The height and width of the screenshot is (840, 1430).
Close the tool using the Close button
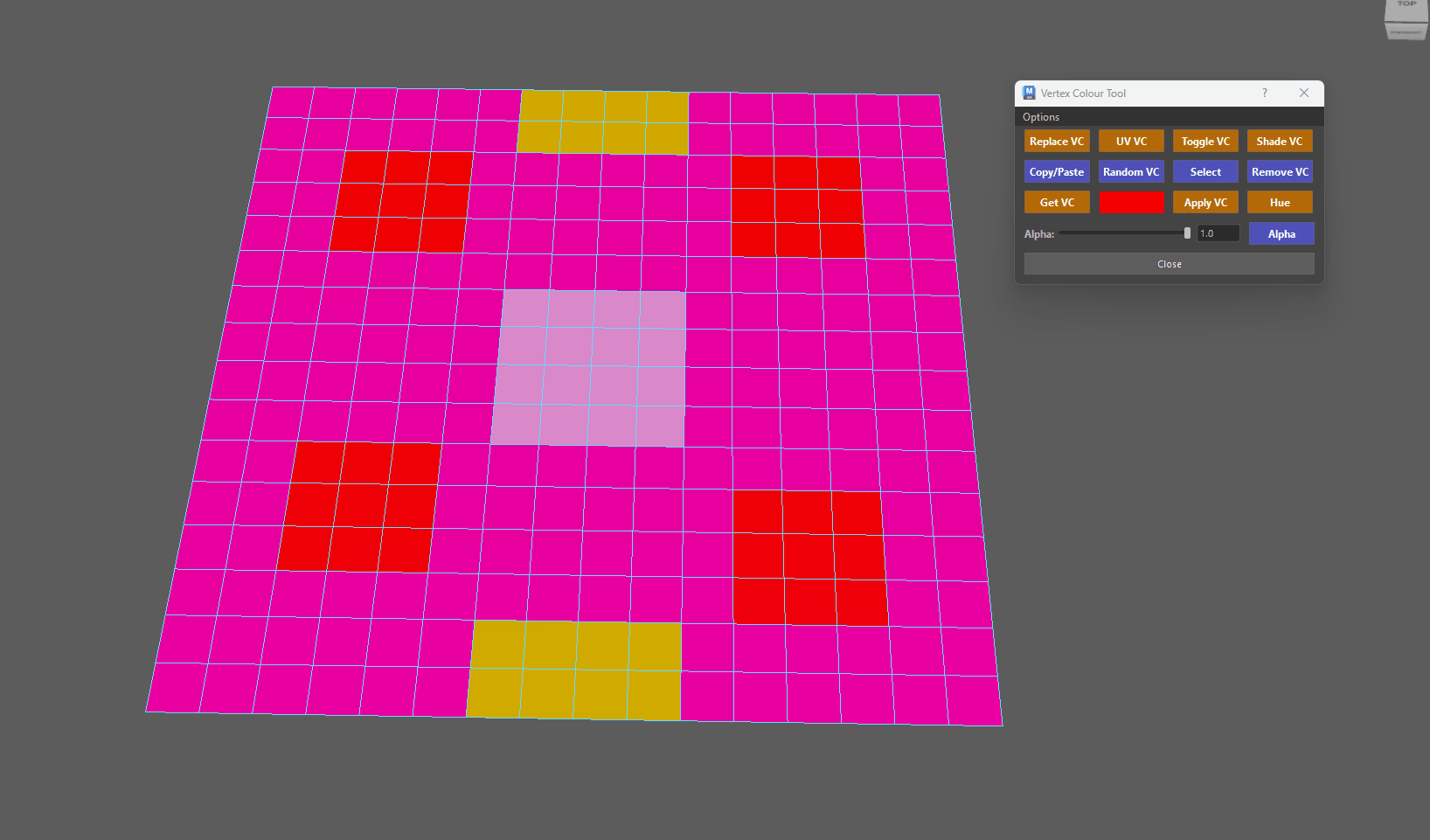point(1170,264)
